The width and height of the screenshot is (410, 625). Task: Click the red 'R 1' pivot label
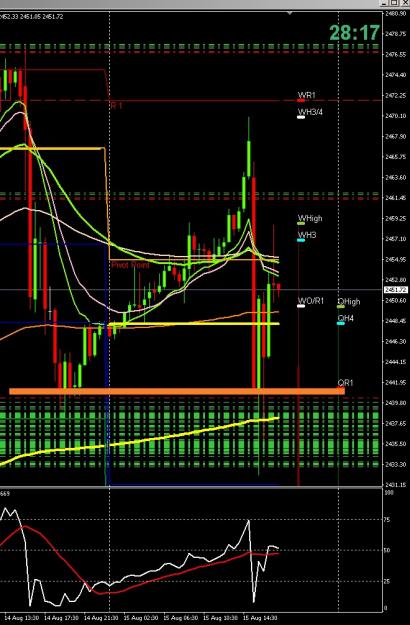pos(116,106)
